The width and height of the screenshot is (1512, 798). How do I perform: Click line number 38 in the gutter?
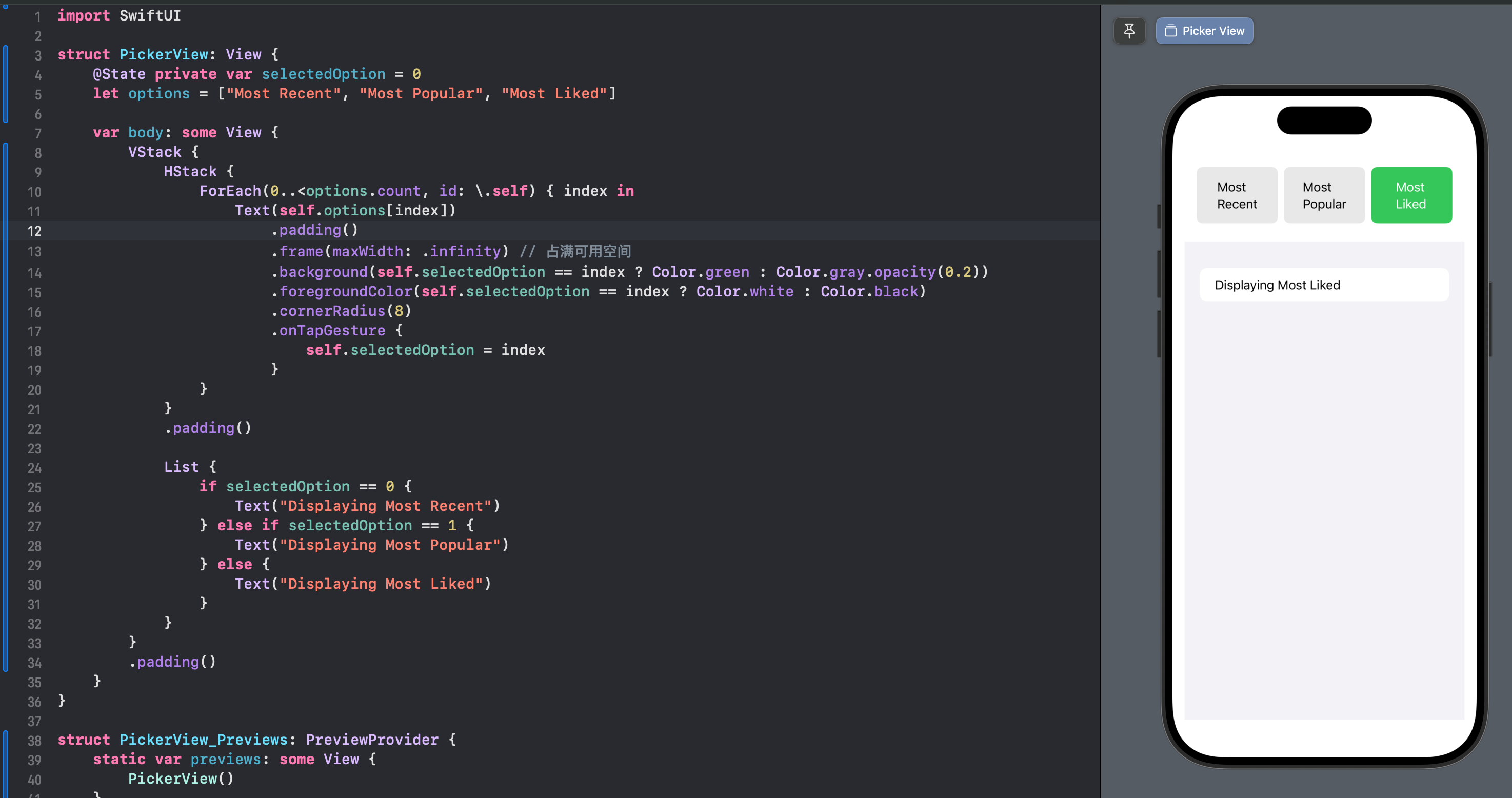click(35, 741)
